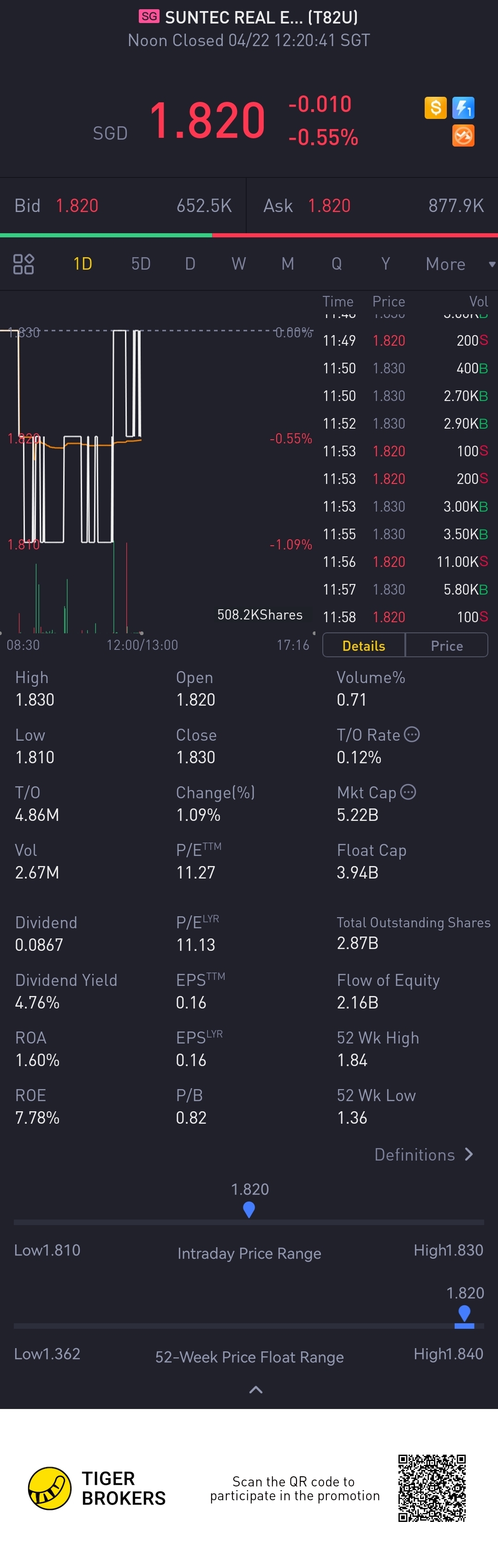
Task: Collapse the stock details panel
Action: [x=256, y=1390]
